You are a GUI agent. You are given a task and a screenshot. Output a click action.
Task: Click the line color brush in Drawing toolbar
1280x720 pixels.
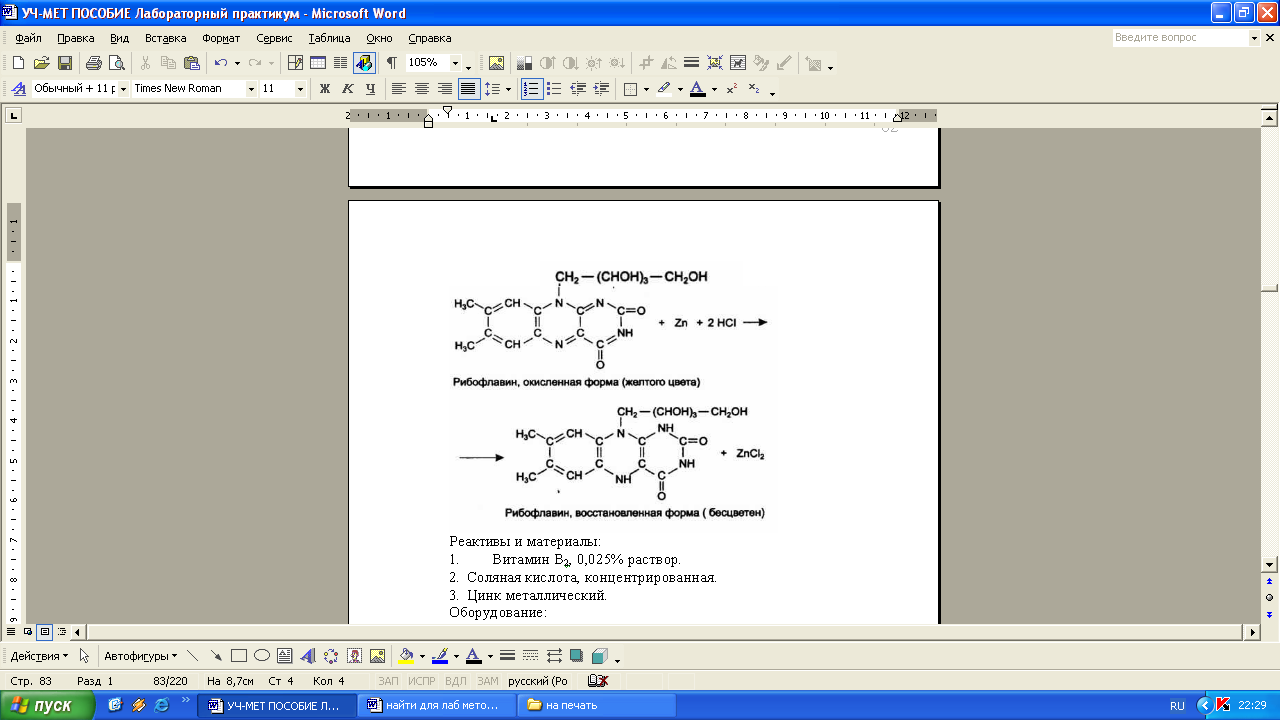pyautogui.click(x=439, y=656)
